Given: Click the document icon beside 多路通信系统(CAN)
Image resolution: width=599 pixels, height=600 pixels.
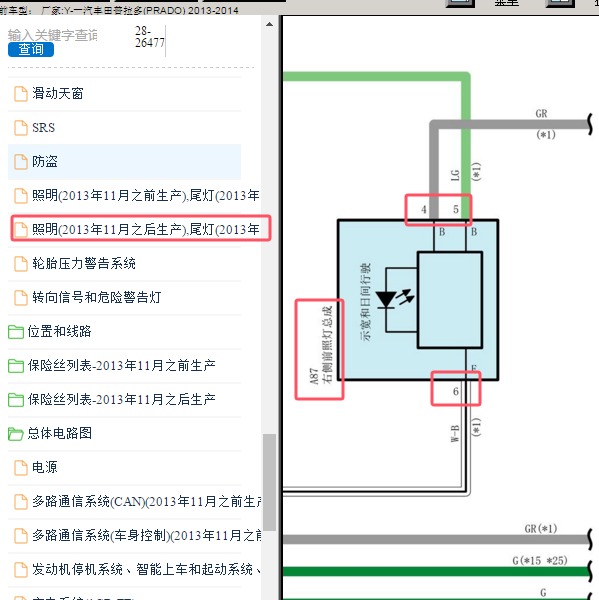Looking at the screenshot, I should [x=21, y=502].
